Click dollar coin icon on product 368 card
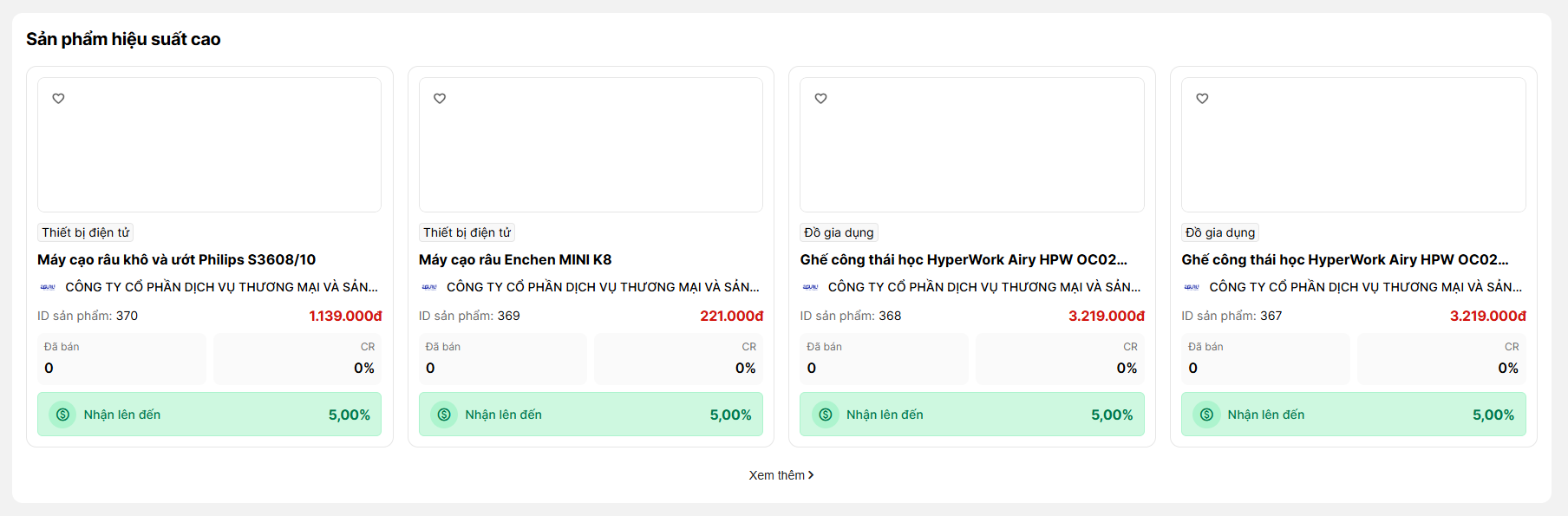The height and width of the screenshot is (516, 1568). click(x=825, y=415)
